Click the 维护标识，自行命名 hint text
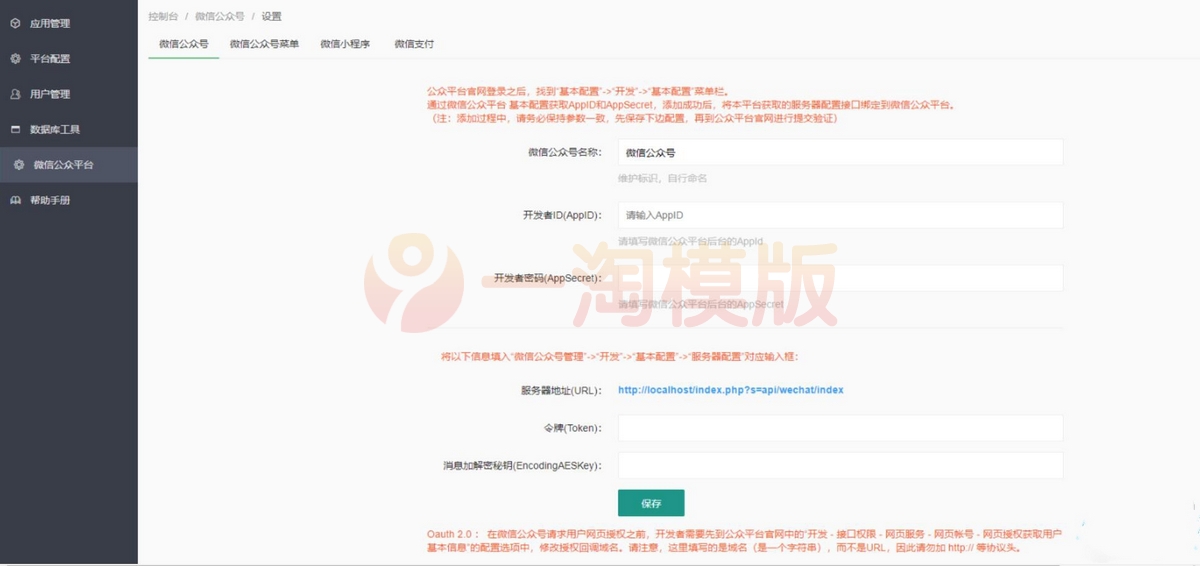The height and width of the screenshot is (566, 1200). (663, 178)
